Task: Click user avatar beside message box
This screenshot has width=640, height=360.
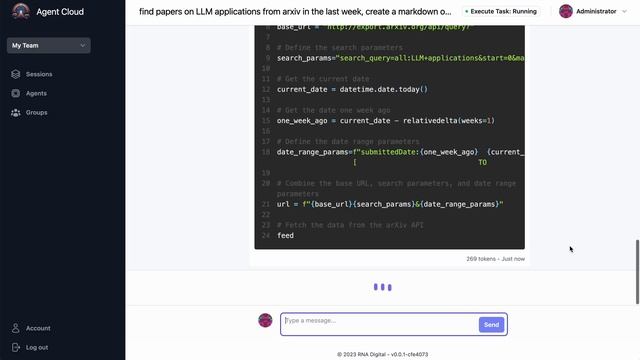Action: [265, 320]
